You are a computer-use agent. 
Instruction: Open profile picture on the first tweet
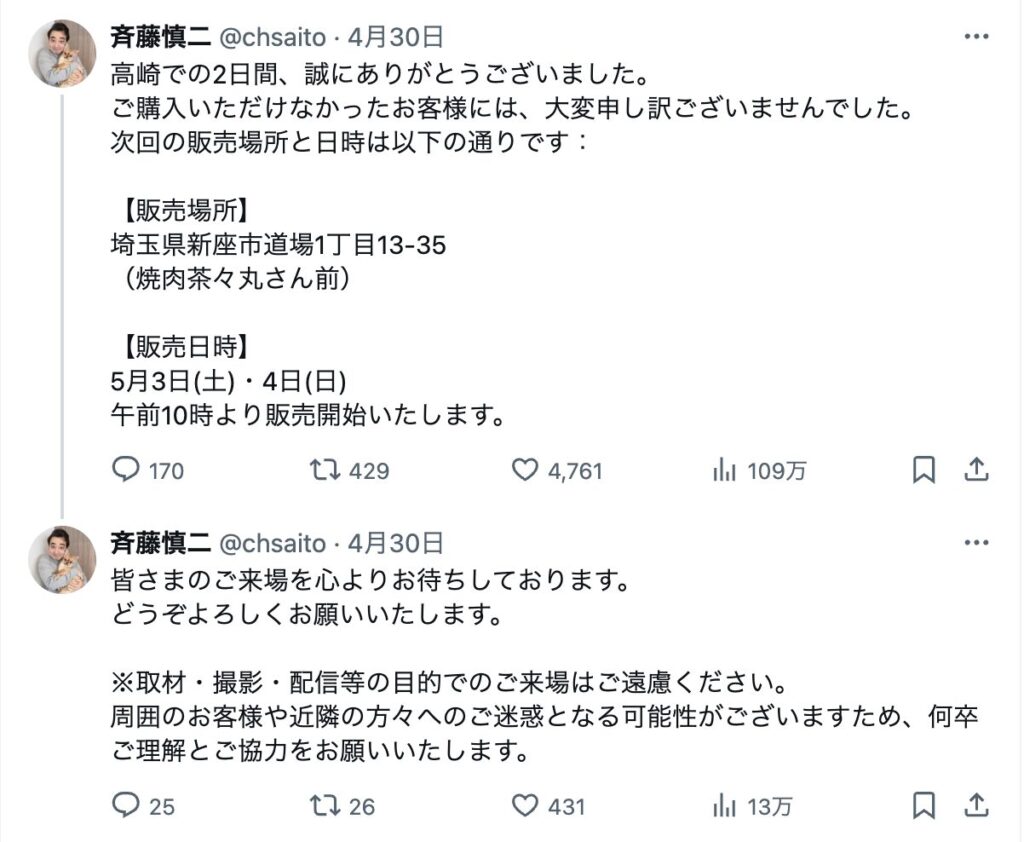coord(62,53)
